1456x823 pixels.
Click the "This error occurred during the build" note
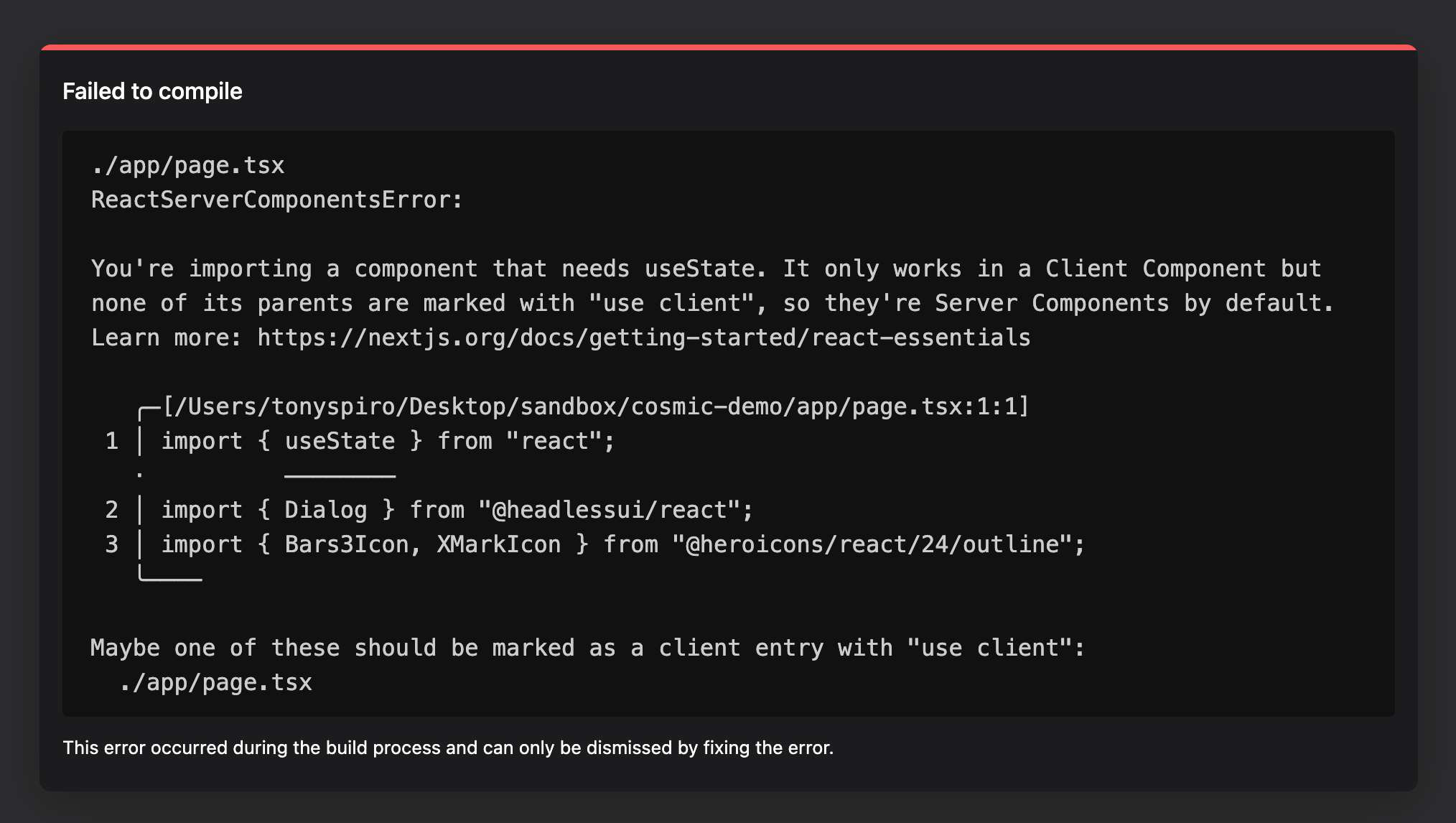[448, 748]
